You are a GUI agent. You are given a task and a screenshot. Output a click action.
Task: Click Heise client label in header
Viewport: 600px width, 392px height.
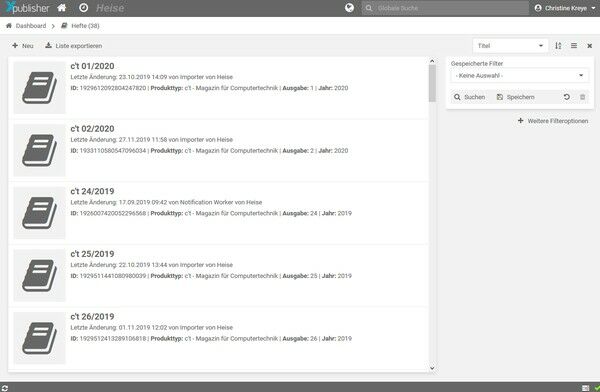pyautogui.click(x=110, y=8)
